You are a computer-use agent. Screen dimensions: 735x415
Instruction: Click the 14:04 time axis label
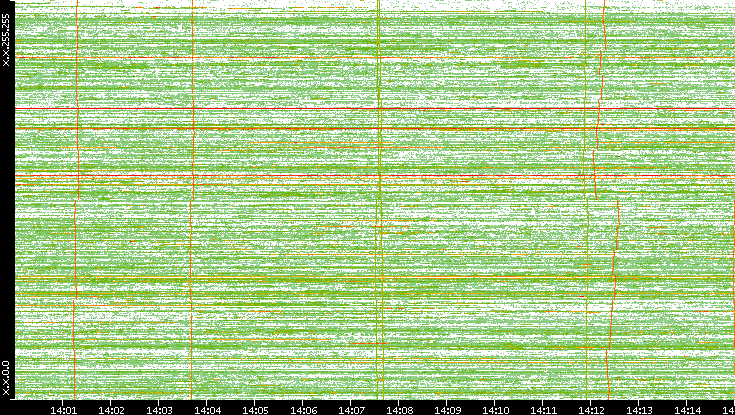point(208,410)
